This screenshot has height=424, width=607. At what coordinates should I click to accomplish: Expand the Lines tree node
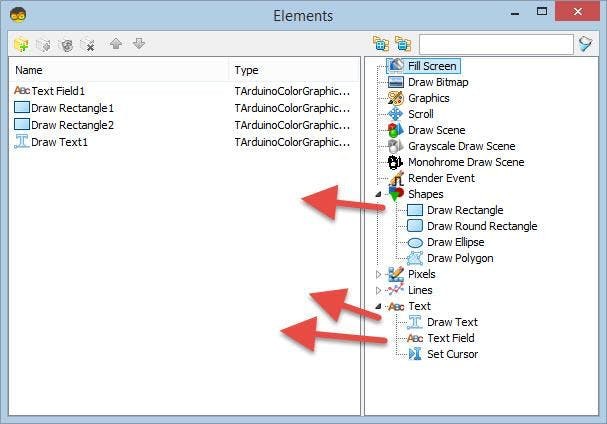tap(378, 290)
